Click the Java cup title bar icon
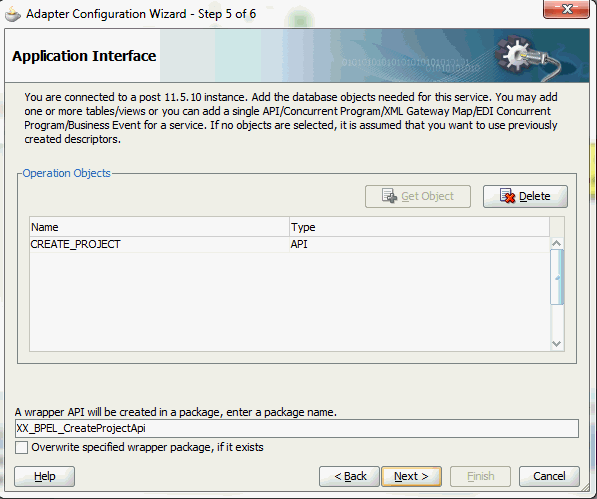This screenshot has width=597, height=499. pyautogui.click(x=12, y=14)
